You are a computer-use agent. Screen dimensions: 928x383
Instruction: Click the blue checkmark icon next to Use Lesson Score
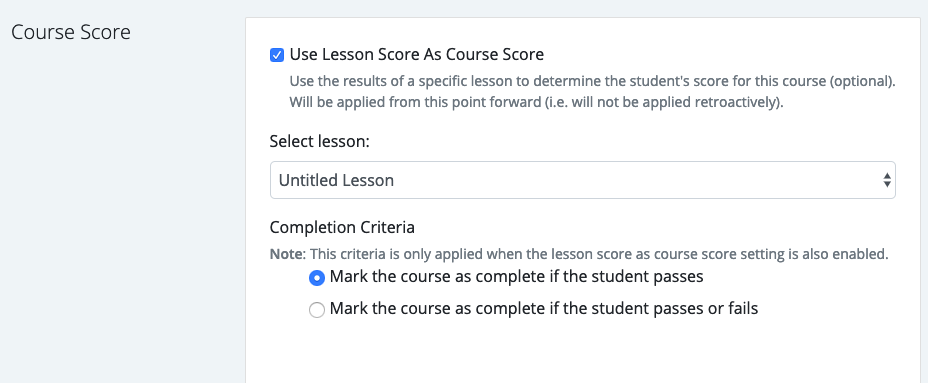[x=276, y=56]
